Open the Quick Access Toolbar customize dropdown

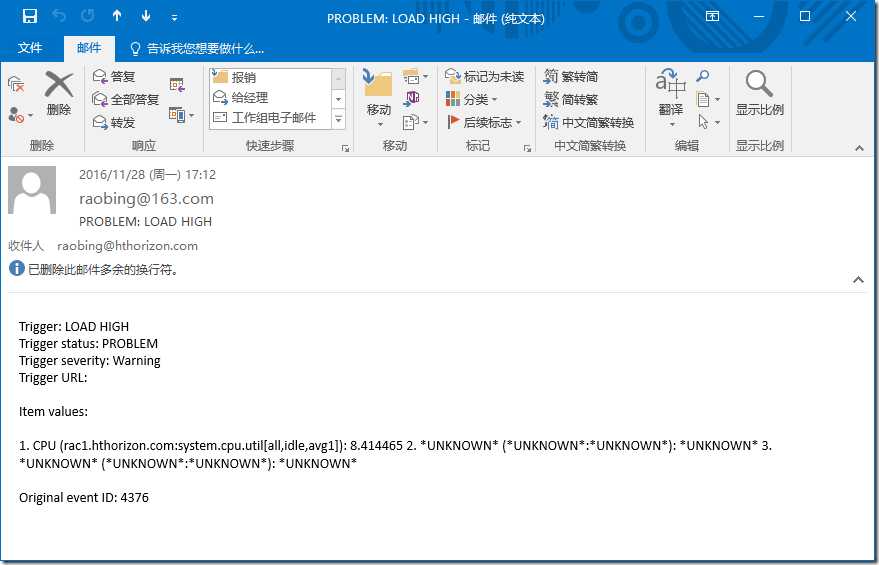(x=174, y=18)
